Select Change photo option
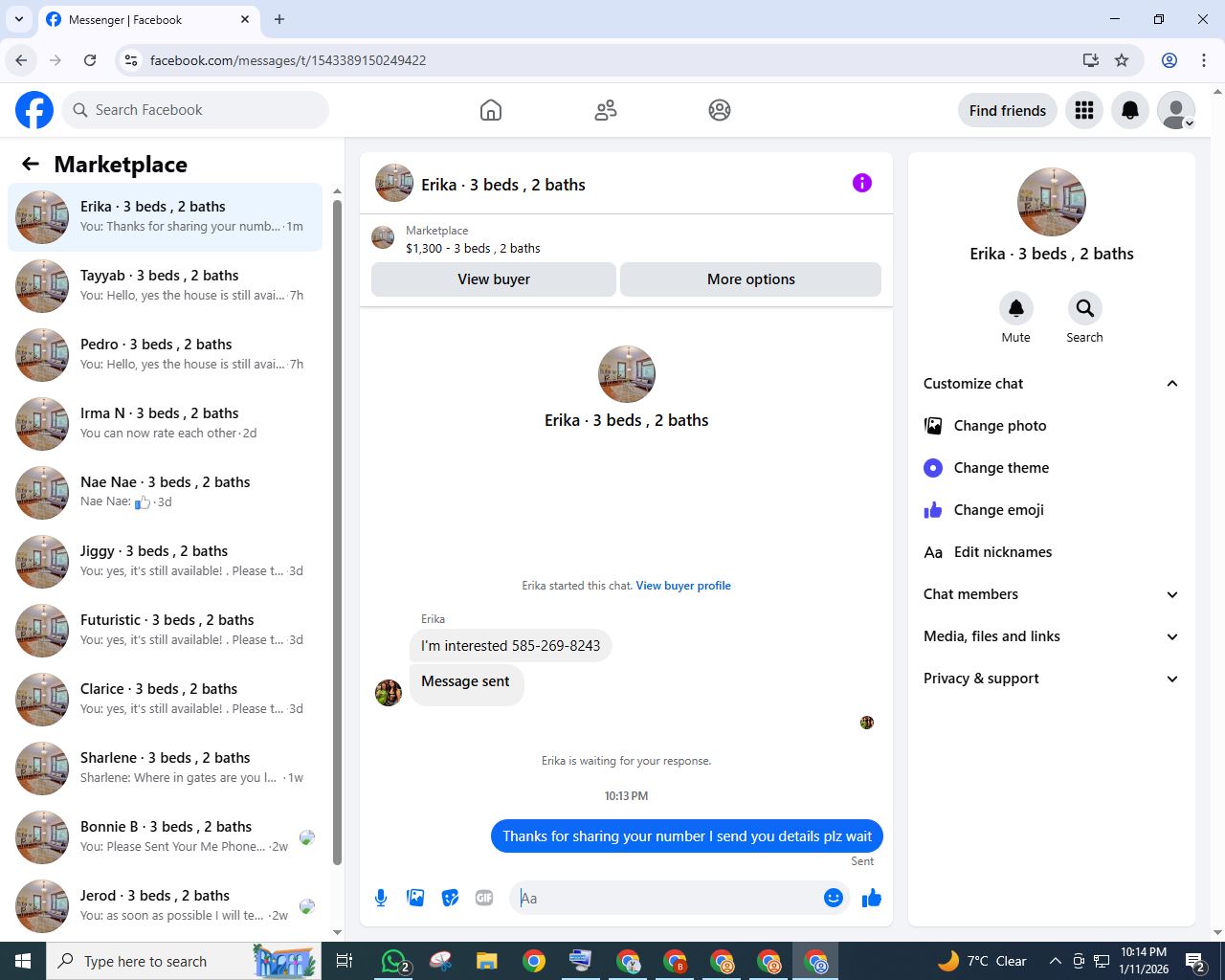This screenshot has height=980, width=1225. pyautogui.click(x=1051, y=426)
